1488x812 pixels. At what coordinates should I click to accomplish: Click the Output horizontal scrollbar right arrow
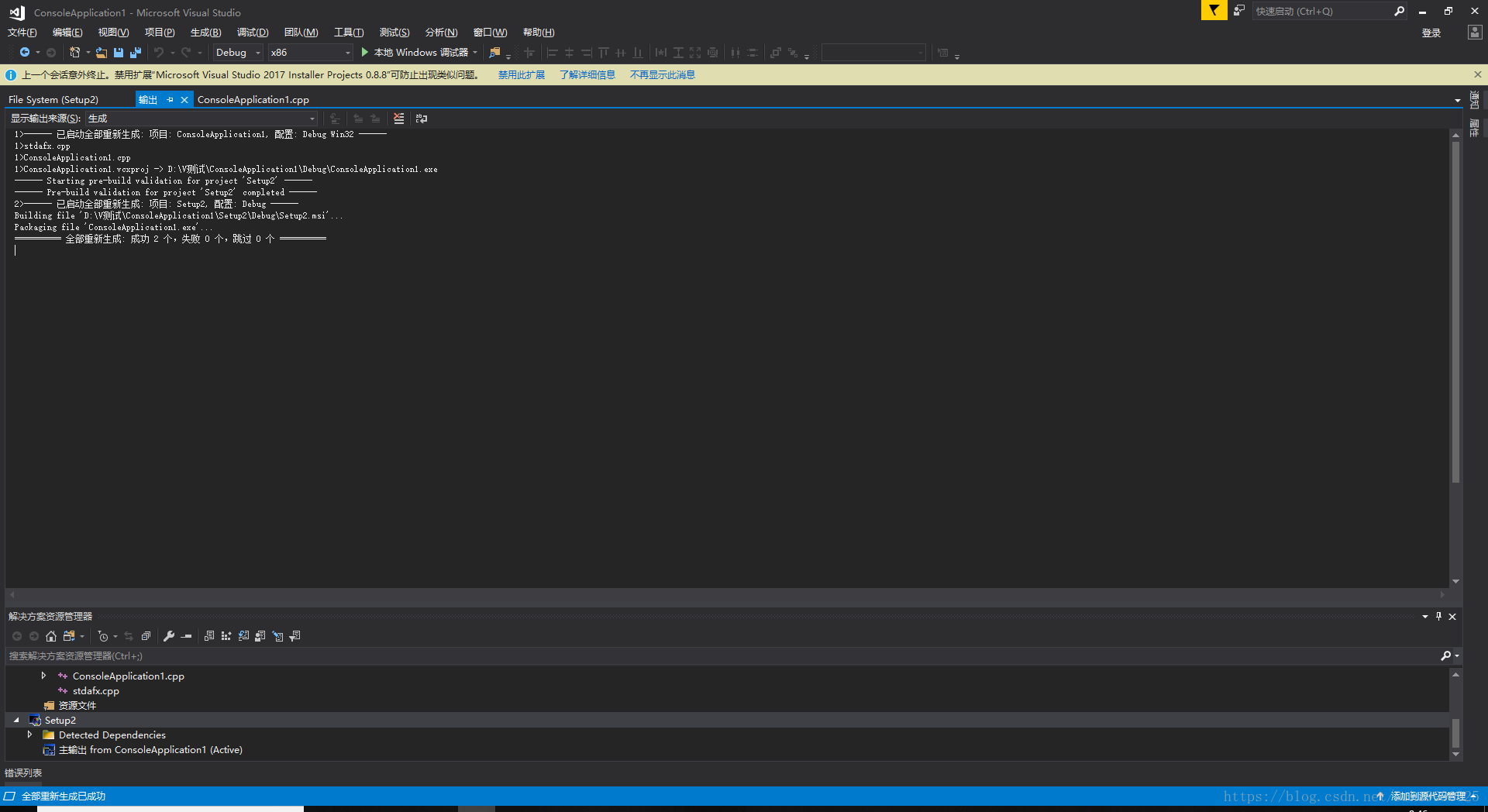[x=1442, y=595]
